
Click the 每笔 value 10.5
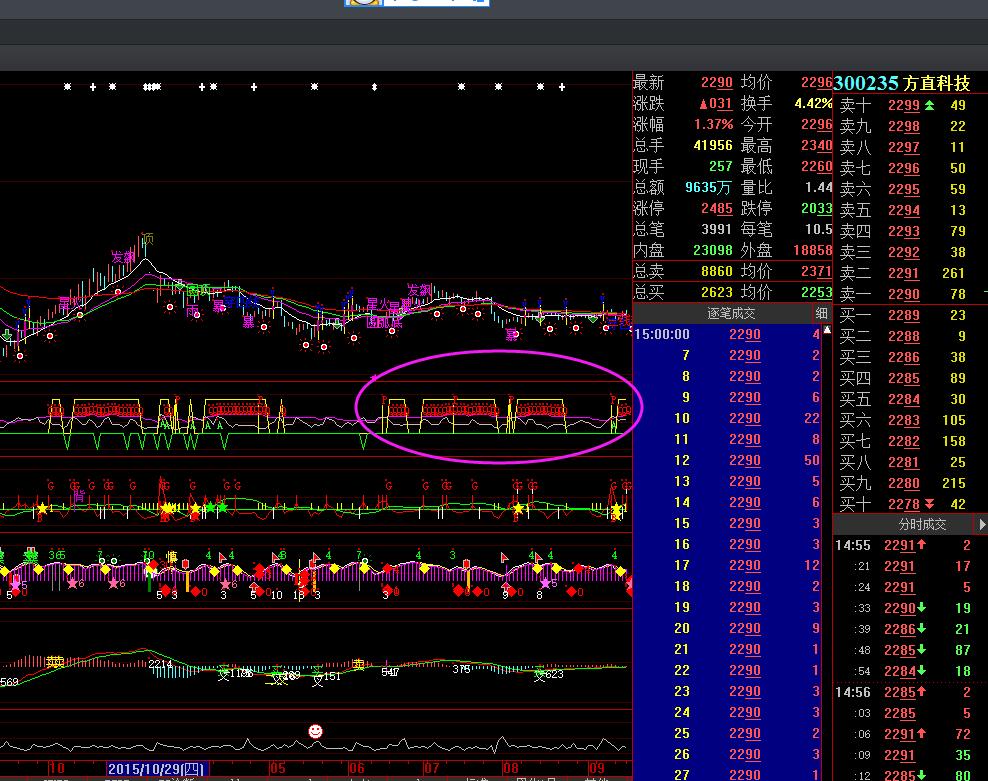(819, 229)
